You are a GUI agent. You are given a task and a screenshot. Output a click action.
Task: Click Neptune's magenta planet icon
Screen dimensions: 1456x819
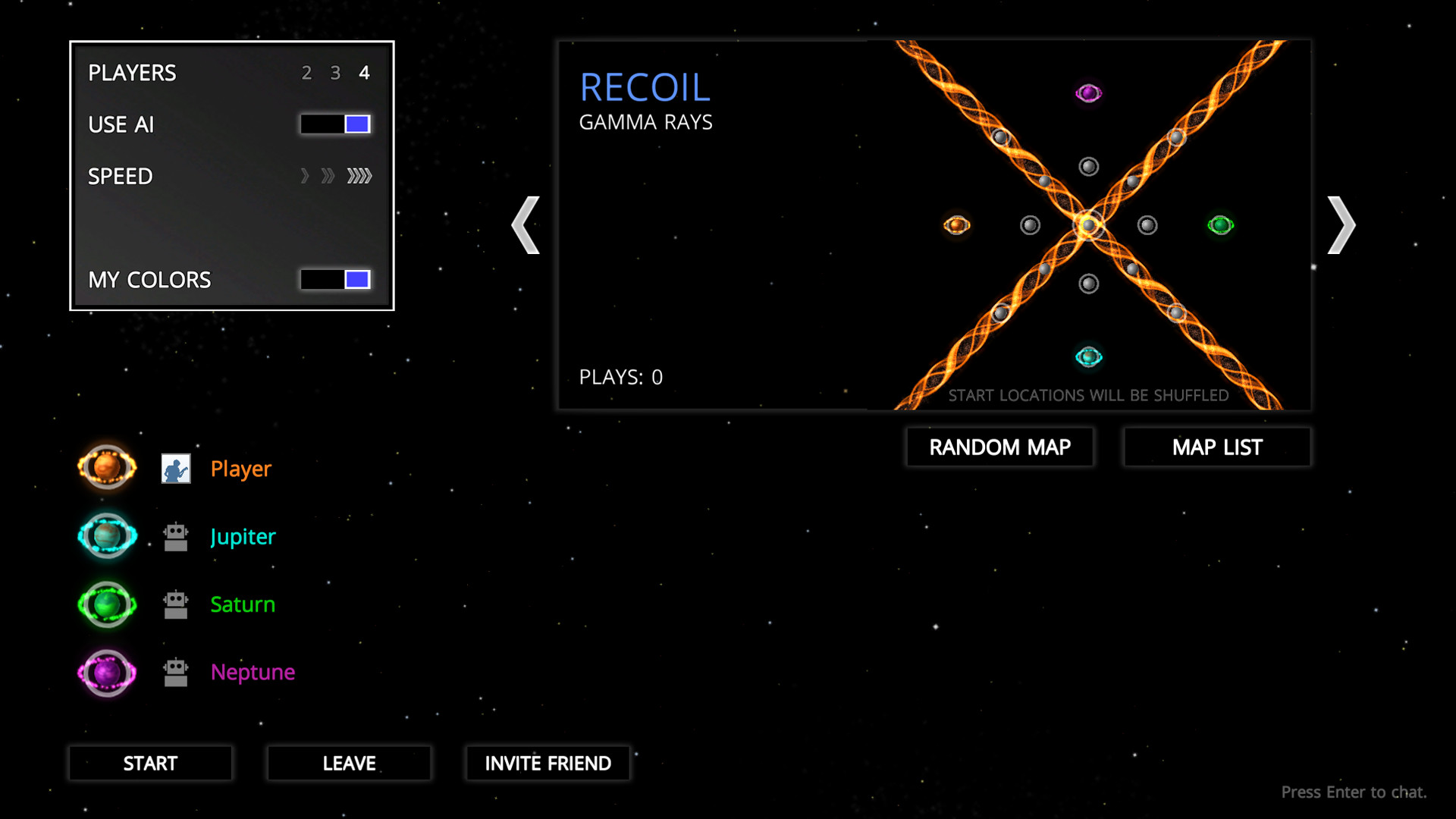pyautogui.click(x=106, y=672)
